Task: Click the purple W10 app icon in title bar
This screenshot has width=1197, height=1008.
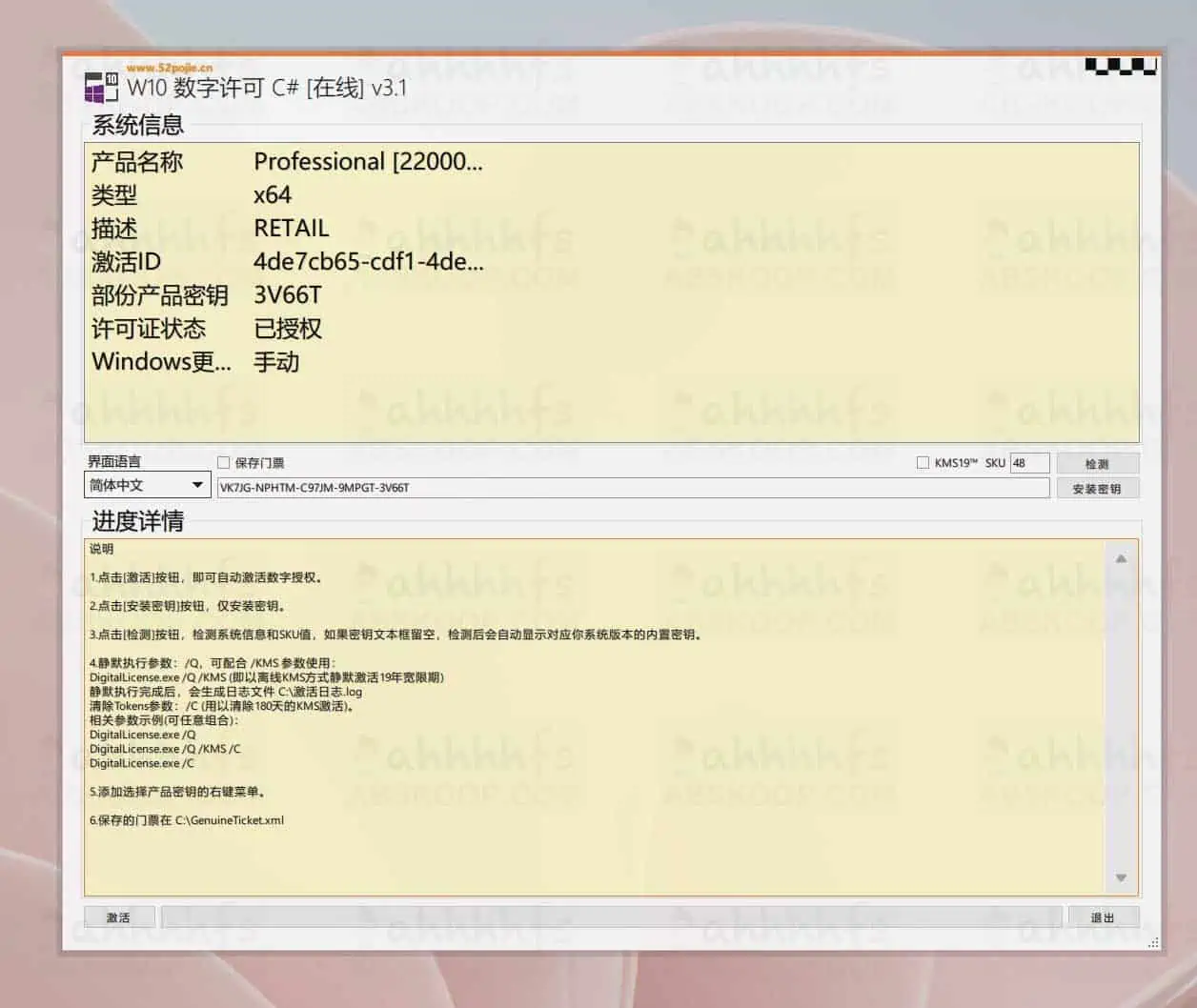Action: pyautogui.click(x=91, y=87)
